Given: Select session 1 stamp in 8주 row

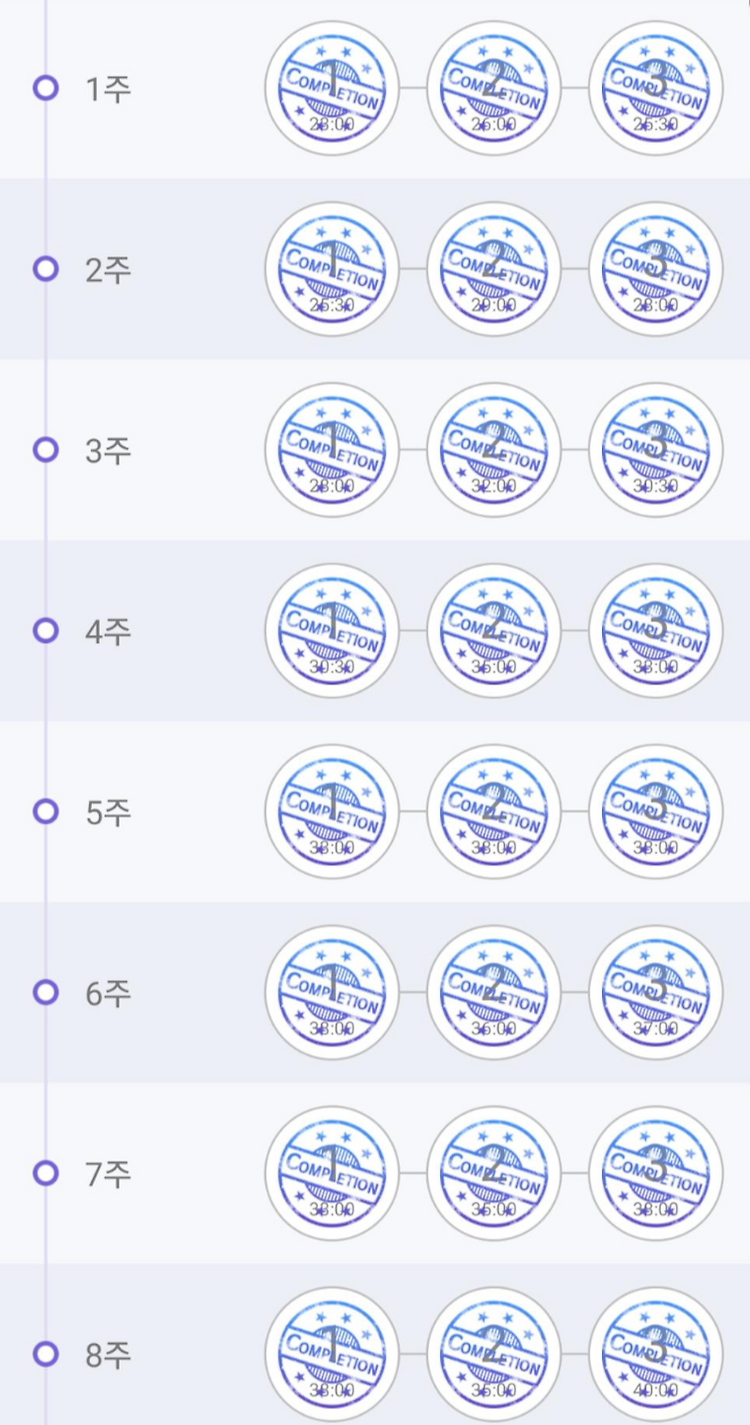Looking at the screenshot, I should pyautogui.click(x=332, y=1354).
